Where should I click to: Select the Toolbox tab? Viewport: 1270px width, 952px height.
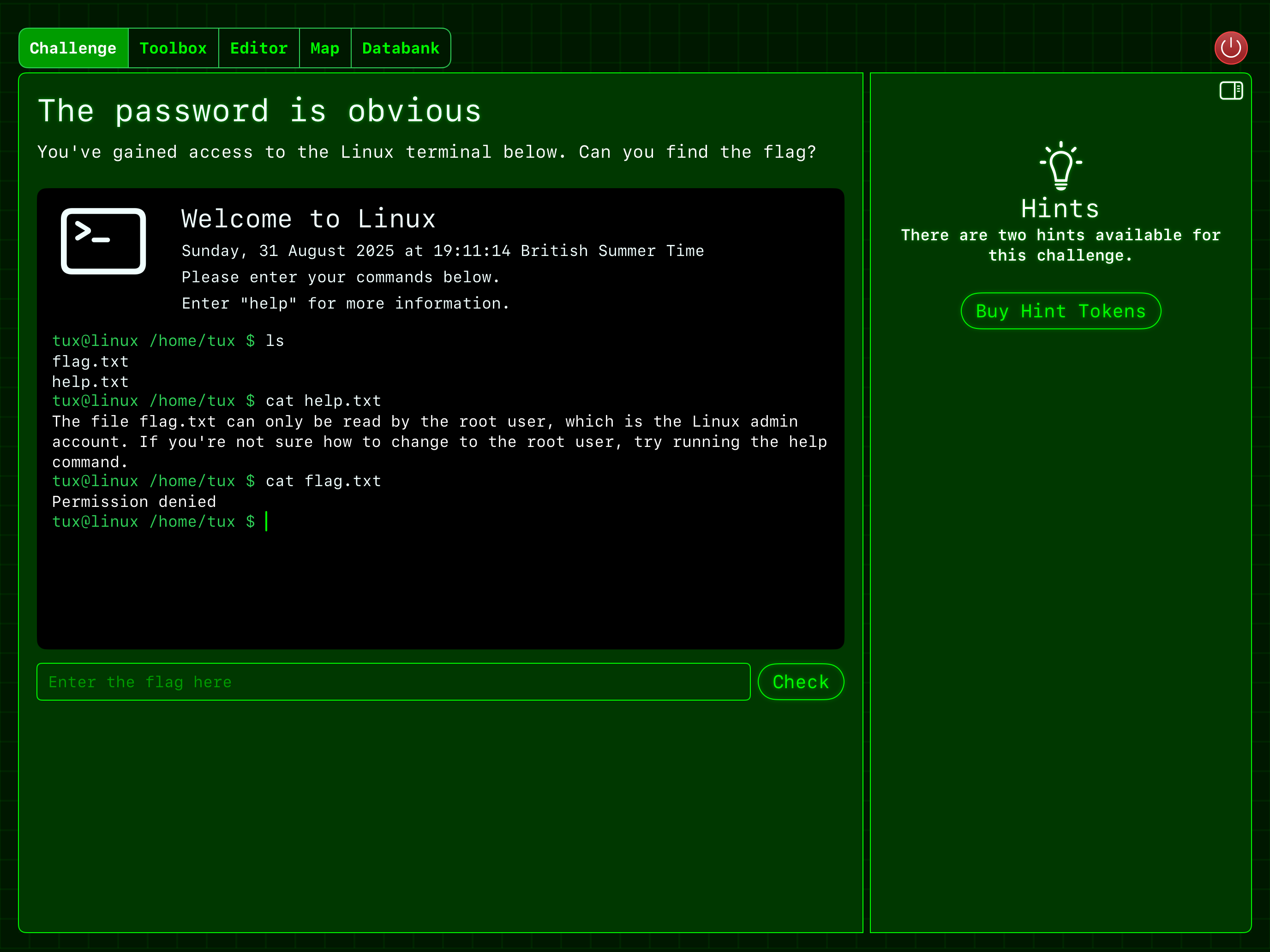[173, 48]
